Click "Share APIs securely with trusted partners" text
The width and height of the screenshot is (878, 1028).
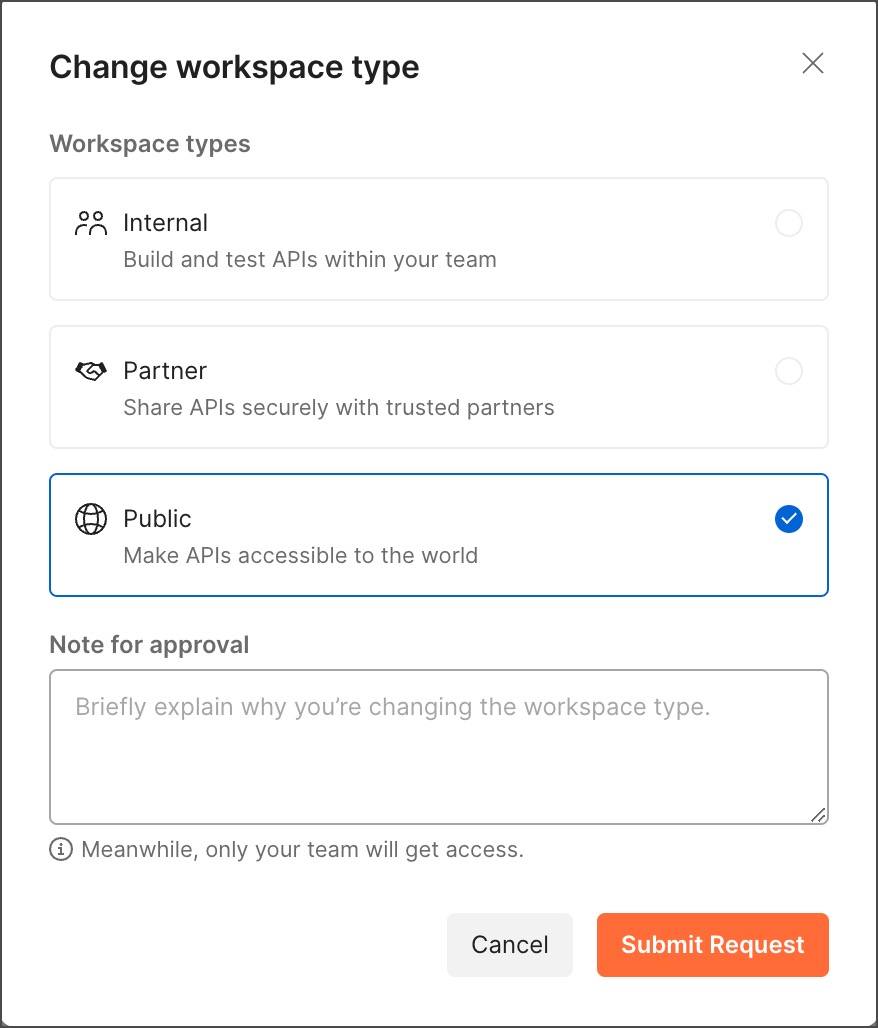tap(339, 408)
